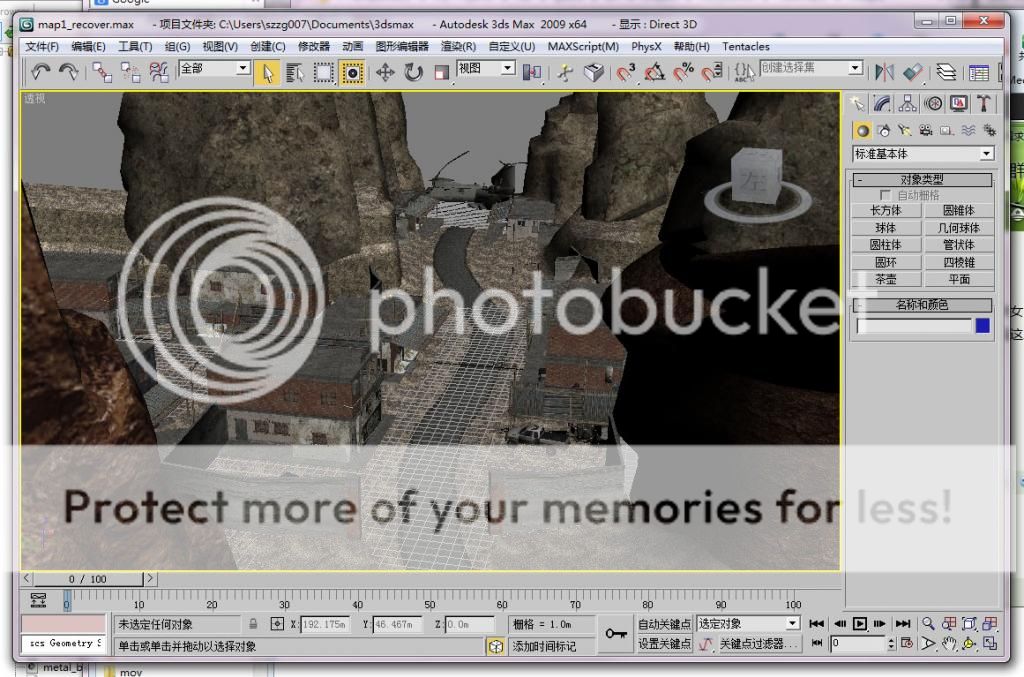Open the MAXScript(M) menu
The image size is (1024, 677).
click(583, 46)
